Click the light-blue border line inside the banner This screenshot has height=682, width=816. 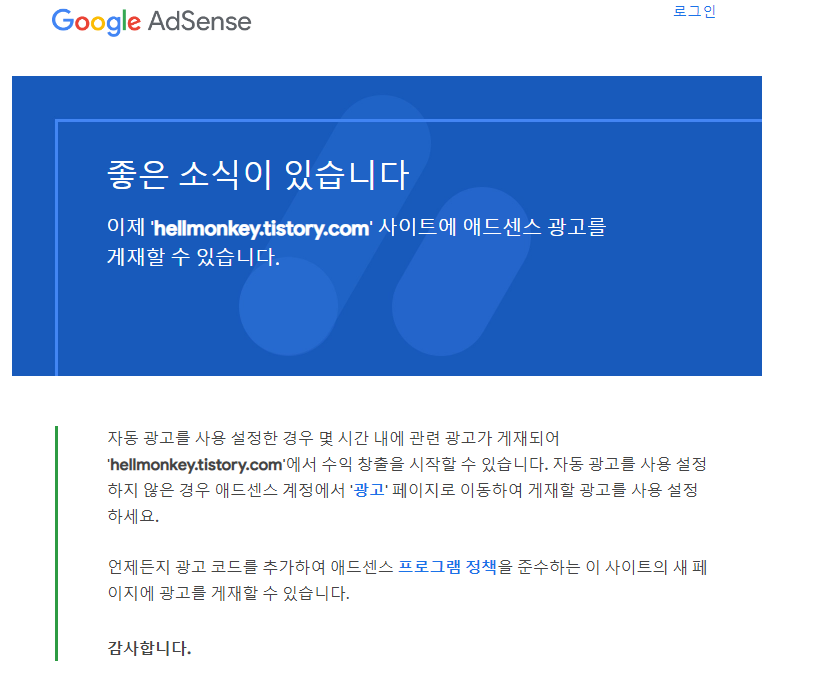coord(409,121)
